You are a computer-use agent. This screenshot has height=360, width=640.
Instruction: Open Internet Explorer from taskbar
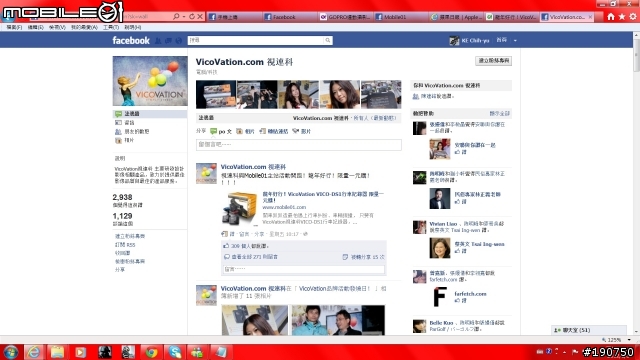(34, 352)
